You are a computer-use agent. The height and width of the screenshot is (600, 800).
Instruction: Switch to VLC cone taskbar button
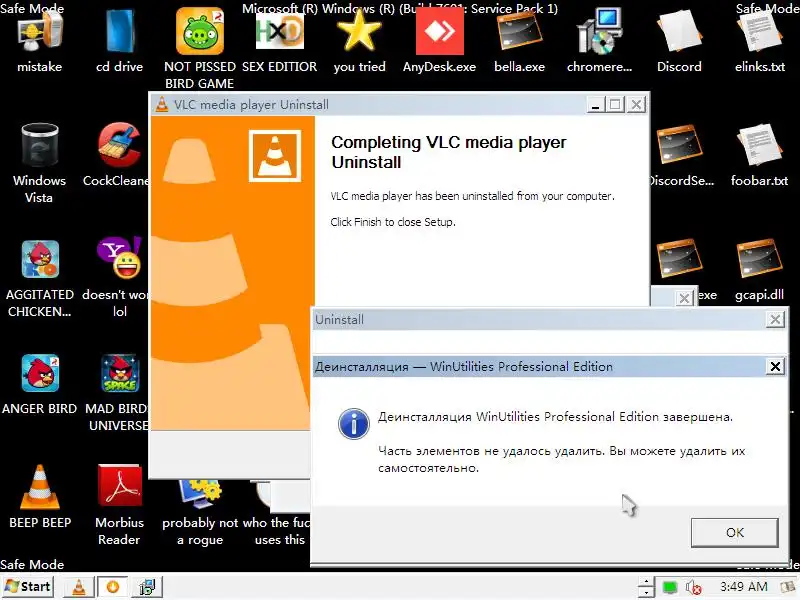click(79, 587)
